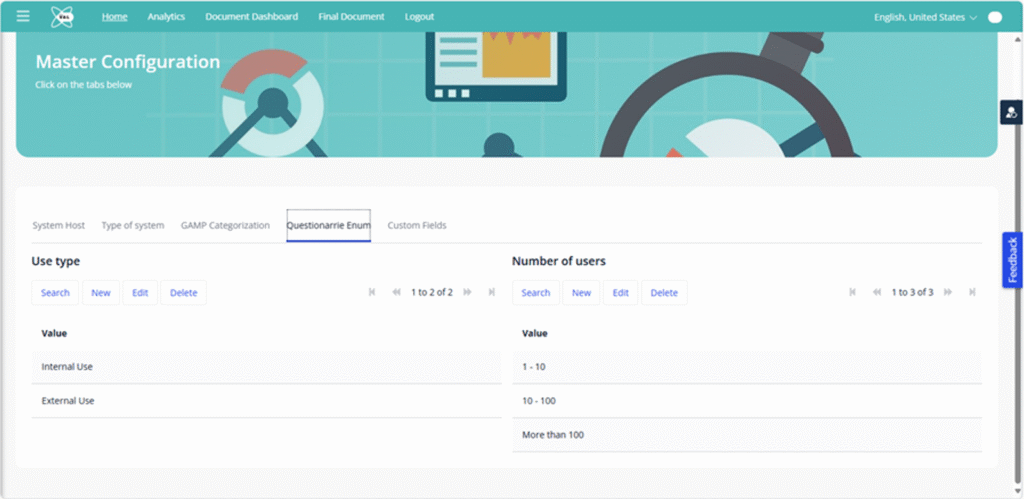Click New button under Use type
This screenshot has width=1024, height=499.
point(101,293)
